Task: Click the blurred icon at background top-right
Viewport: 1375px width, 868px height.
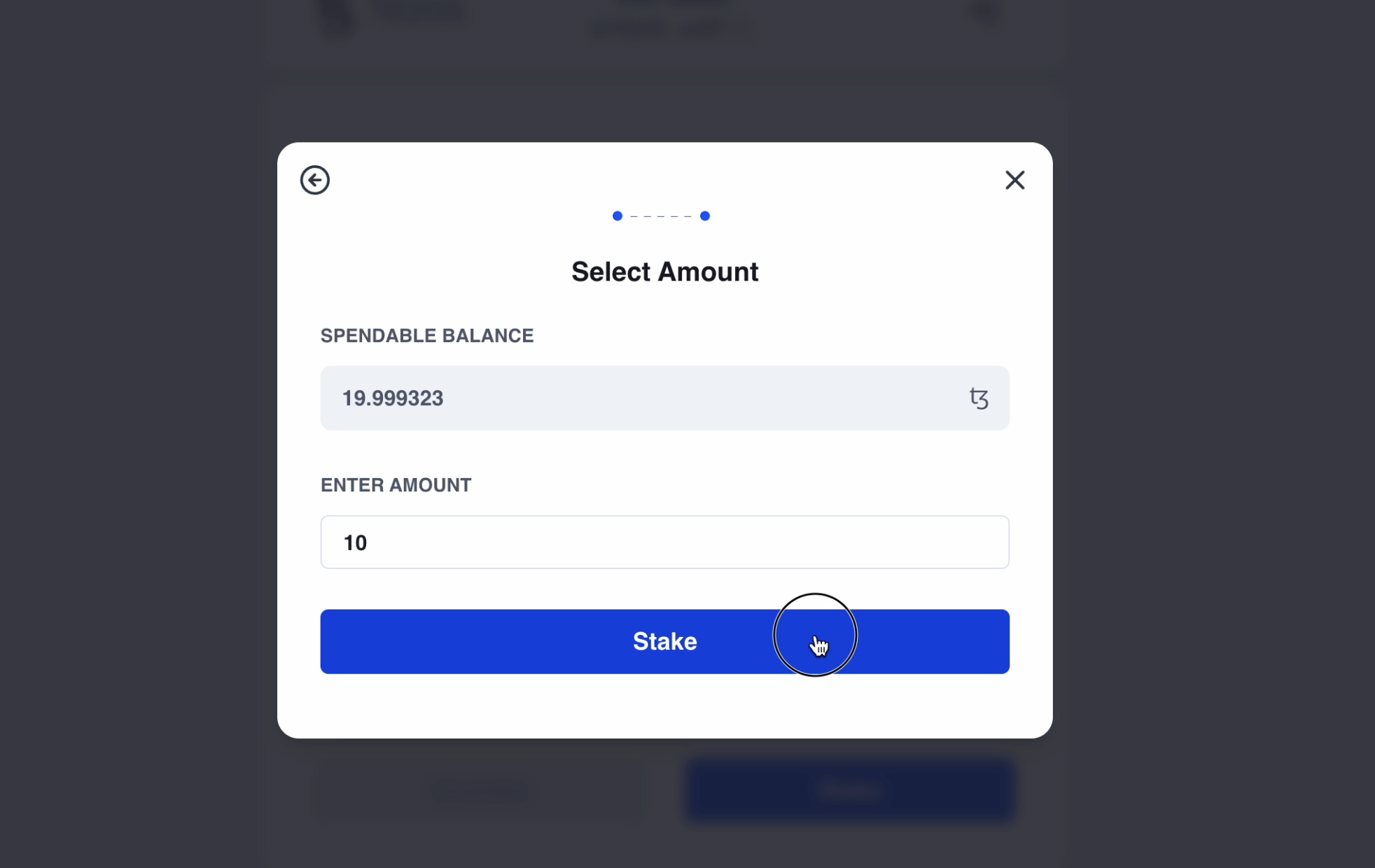Action: pyautogui.click(x=985, y=12)
